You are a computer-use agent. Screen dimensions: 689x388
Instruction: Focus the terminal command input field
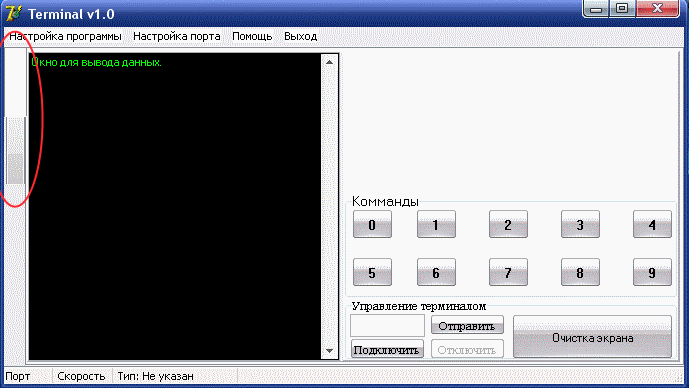coord(387,326)
